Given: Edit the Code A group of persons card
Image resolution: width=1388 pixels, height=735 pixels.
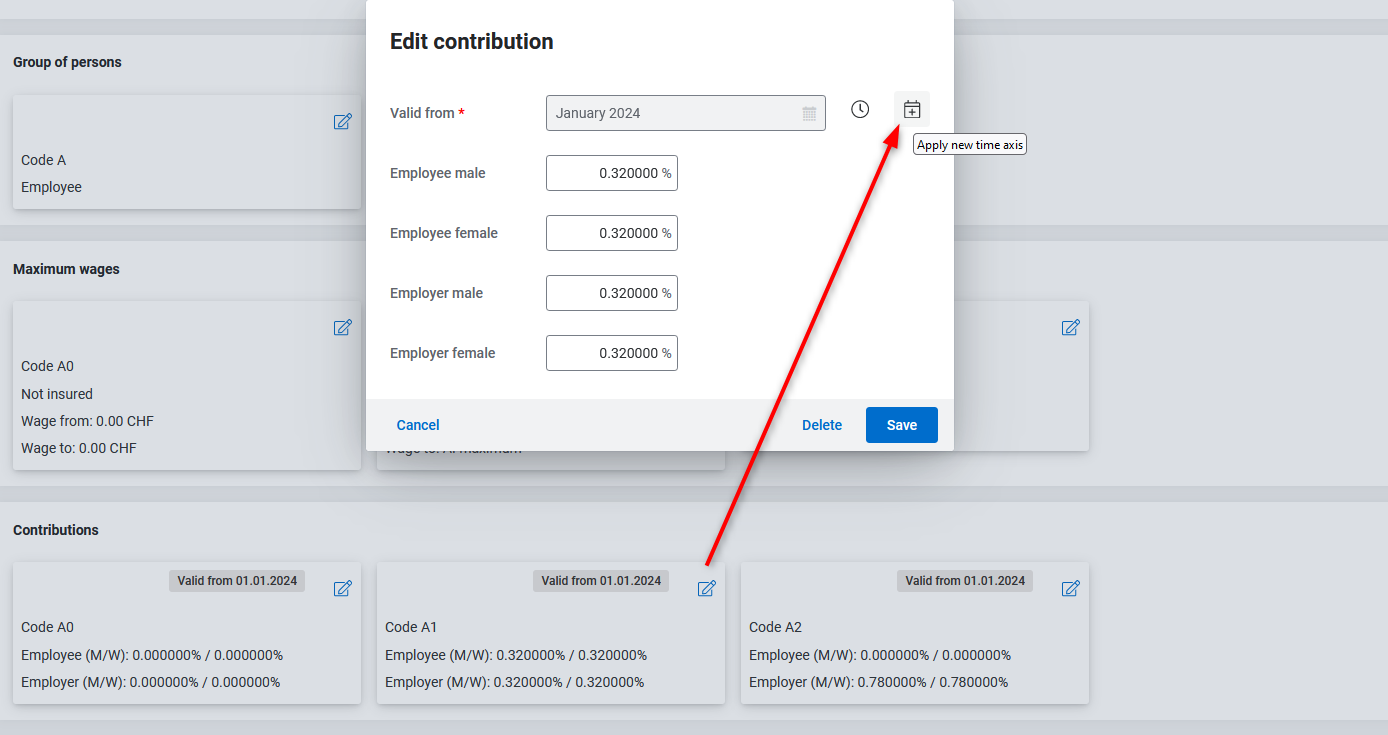Looking at the screenshot, I should [343, 121].
